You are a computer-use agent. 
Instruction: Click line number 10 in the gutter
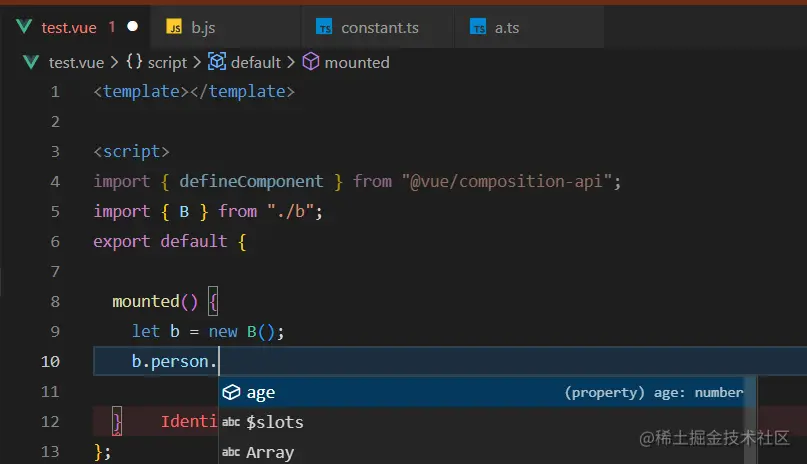click(x=50, y=362)
